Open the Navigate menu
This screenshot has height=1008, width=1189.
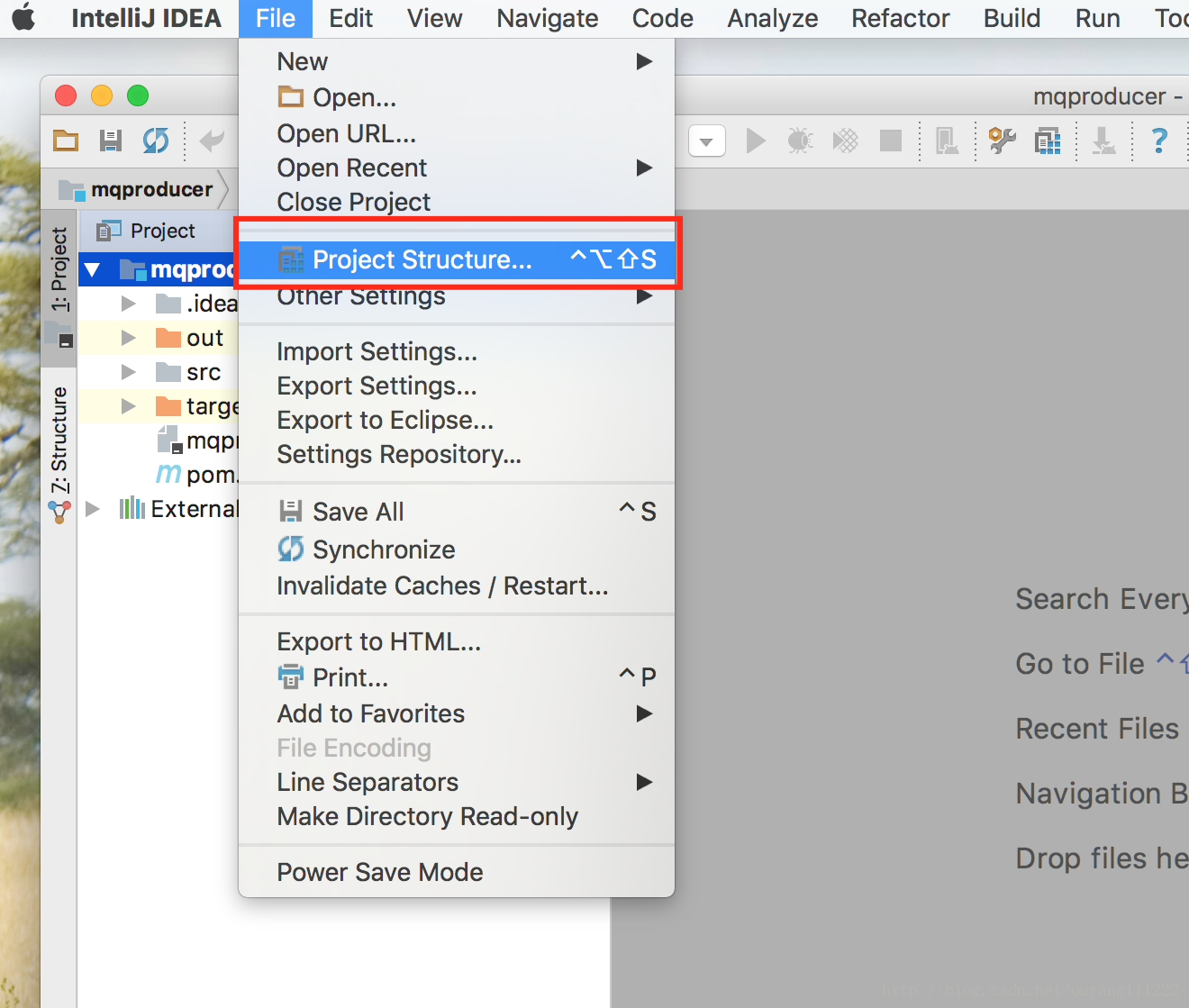click(x=547, y=18)
